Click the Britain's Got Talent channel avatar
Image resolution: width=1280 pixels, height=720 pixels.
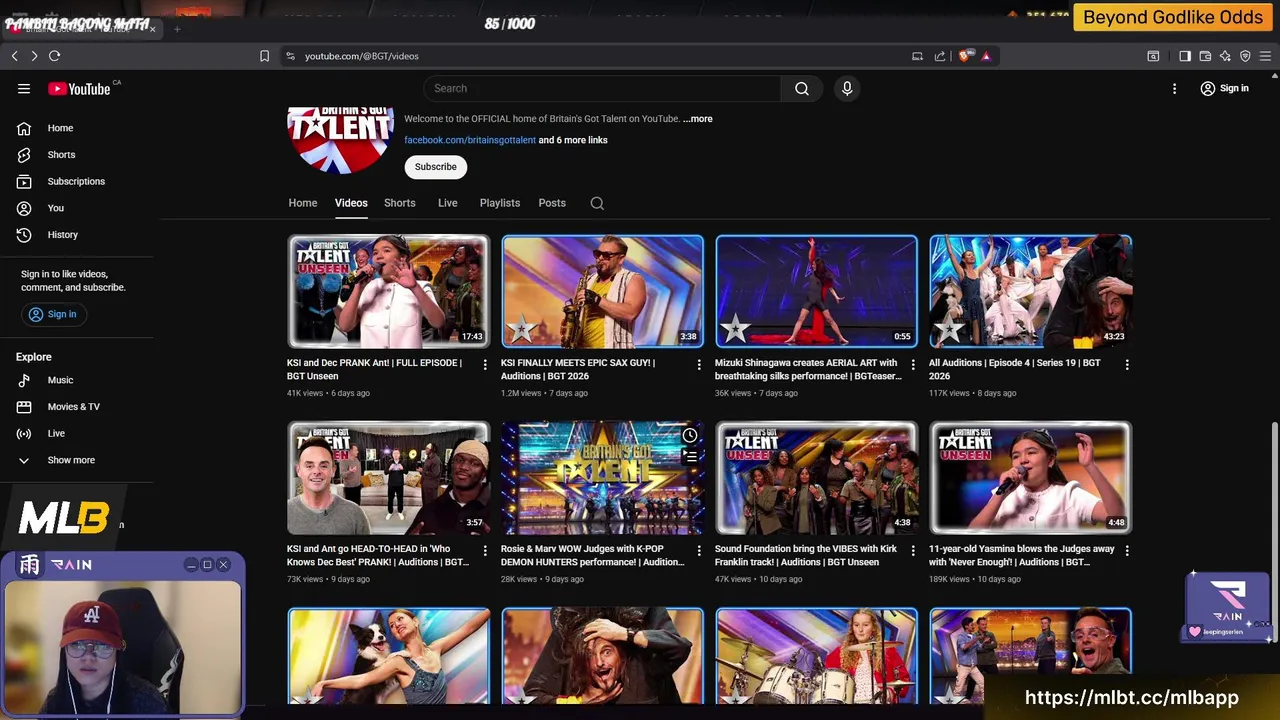(340, 140)
